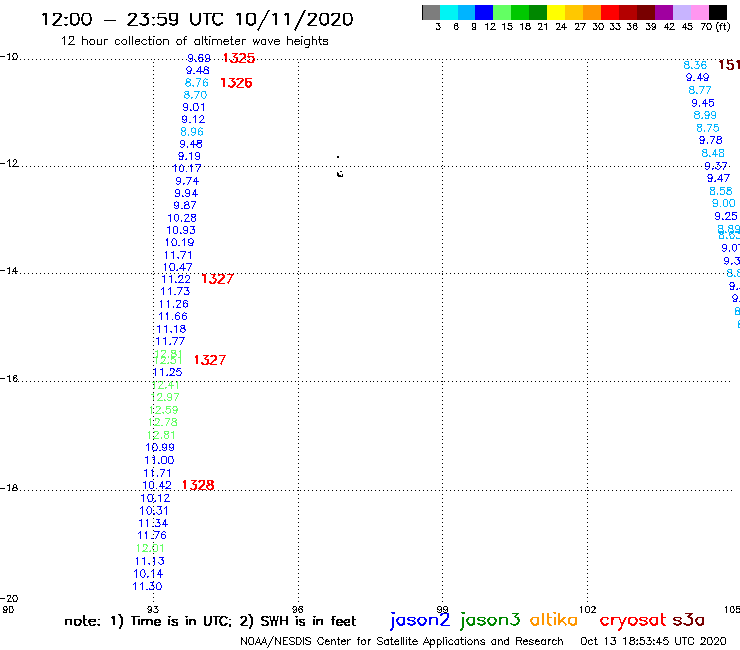Pick the pink 70 ft legend swatch

699,12
